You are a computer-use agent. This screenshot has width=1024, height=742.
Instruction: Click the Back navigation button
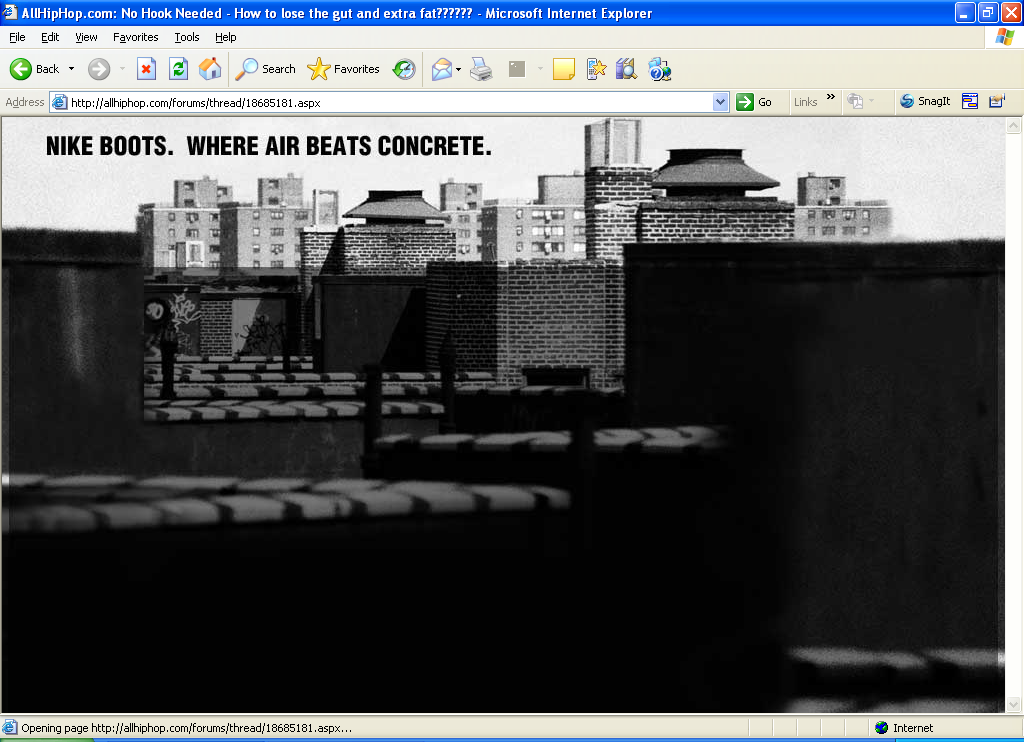tap(34, 69)
